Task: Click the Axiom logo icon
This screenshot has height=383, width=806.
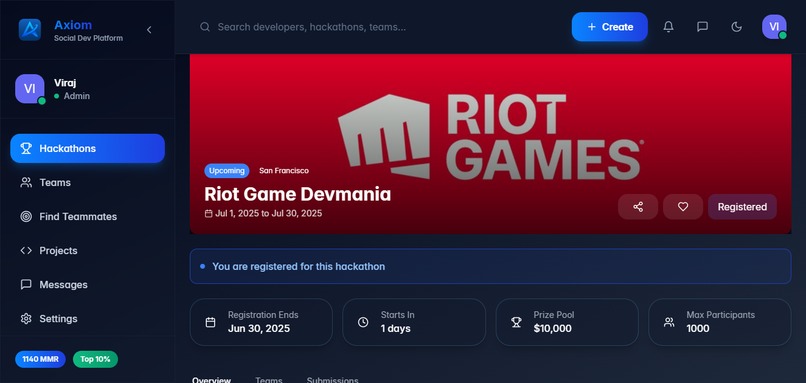Action: click(29, 29)
